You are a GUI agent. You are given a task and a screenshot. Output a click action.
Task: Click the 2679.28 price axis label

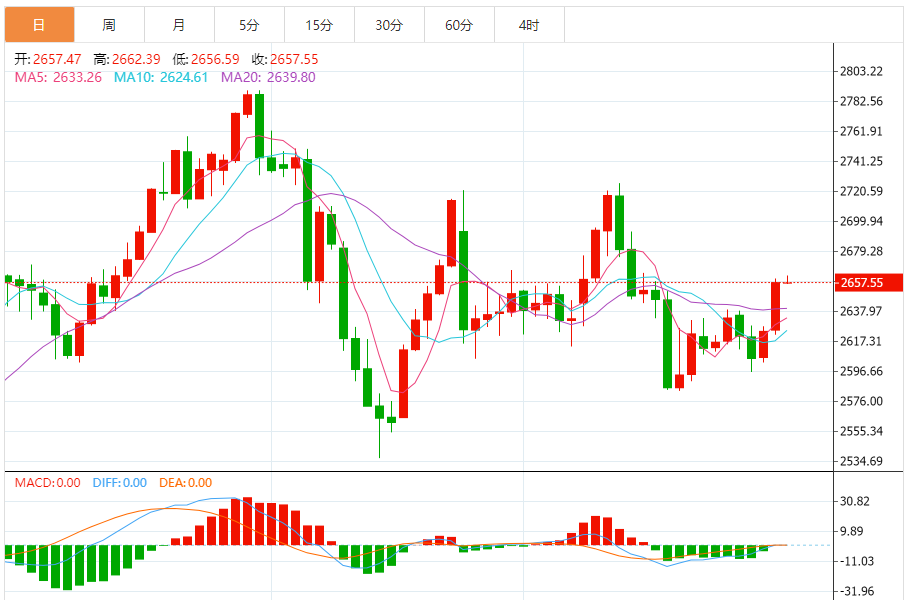pos(861,251)
